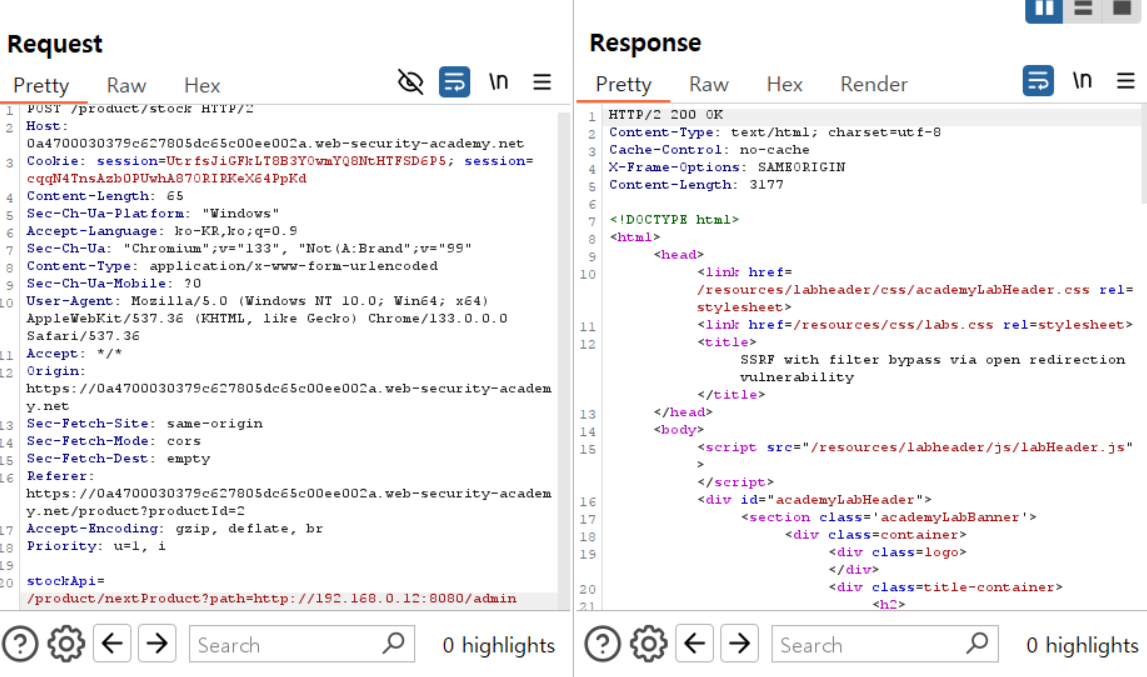Viewport: 1147px width, 677px height.
Task: Click the 'Priority: u=1, i' header
Action: pos(96,546)
